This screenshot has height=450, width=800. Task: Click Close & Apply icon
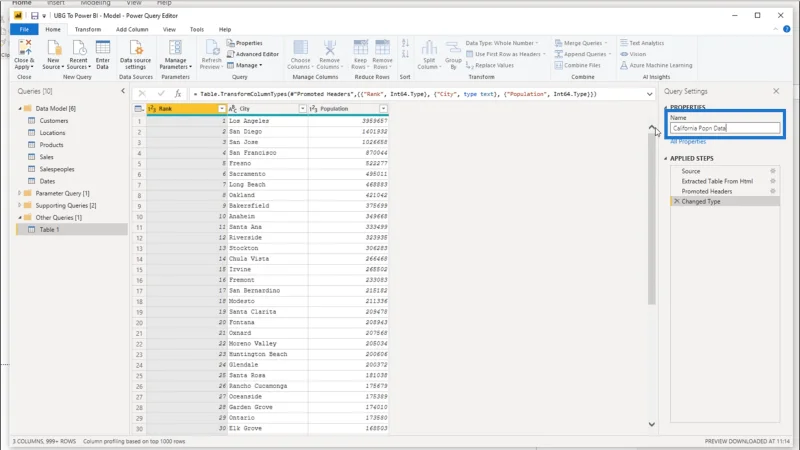tap(24, 47)
